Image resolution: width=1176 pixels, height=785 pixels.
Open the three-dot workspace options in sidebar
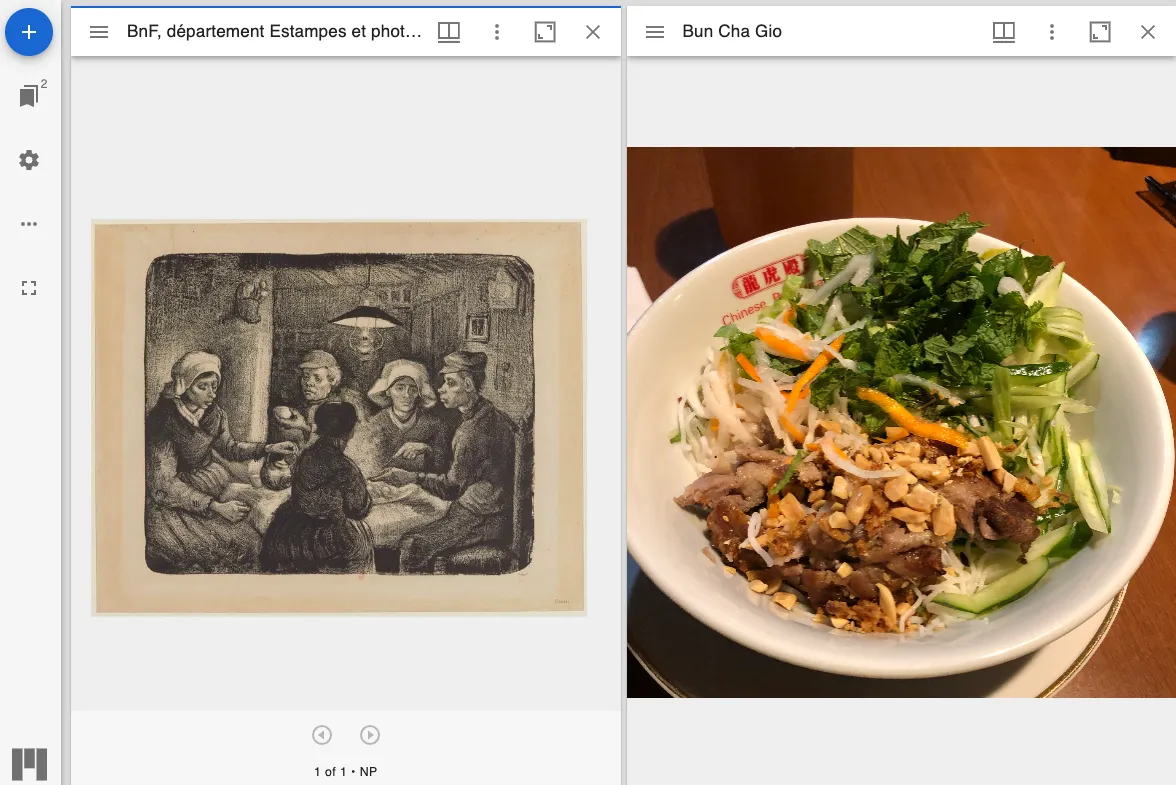coord(28,224)
